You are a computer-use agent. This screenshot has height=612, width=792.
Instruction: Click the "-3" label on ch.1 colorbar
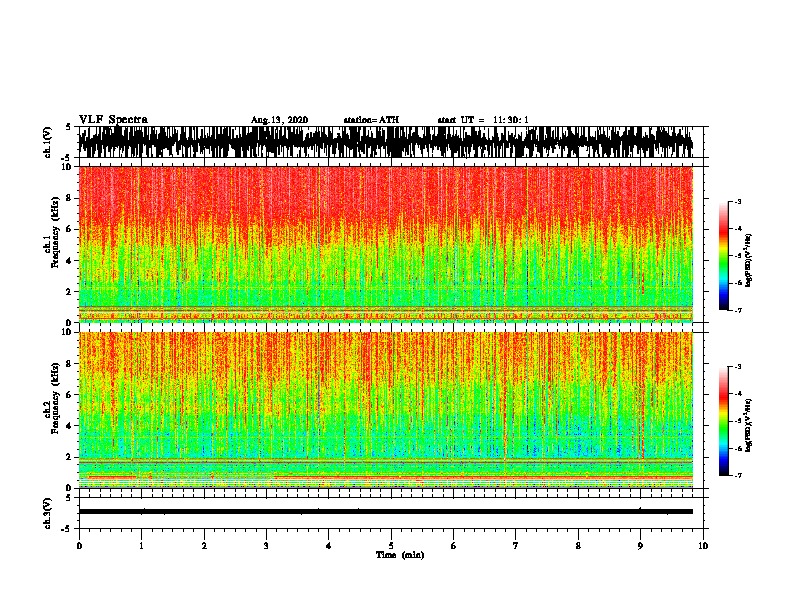(737, 202)
